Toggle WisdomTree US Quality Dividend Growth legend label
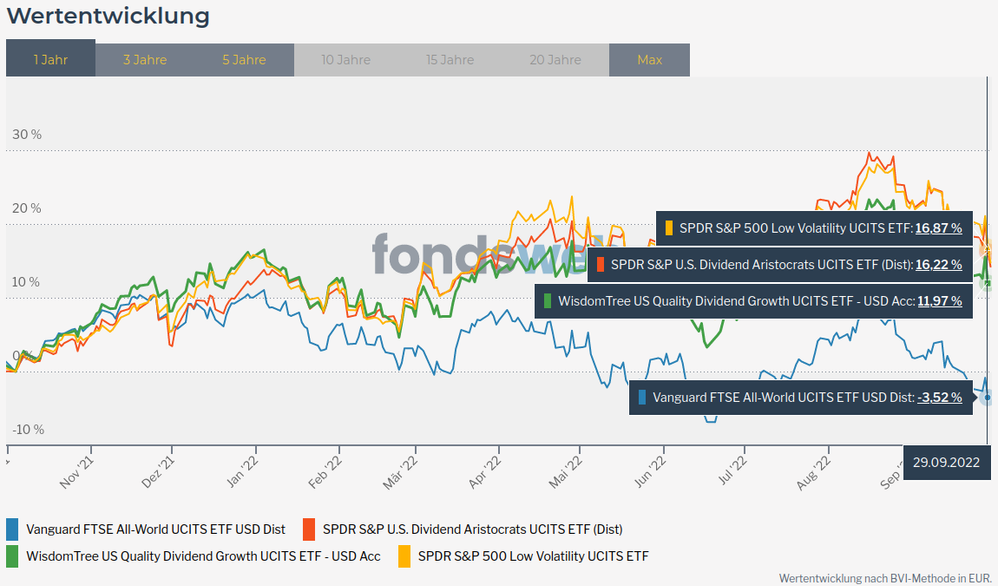This screenshot has width=998, height=586. (x=203, y=555)
